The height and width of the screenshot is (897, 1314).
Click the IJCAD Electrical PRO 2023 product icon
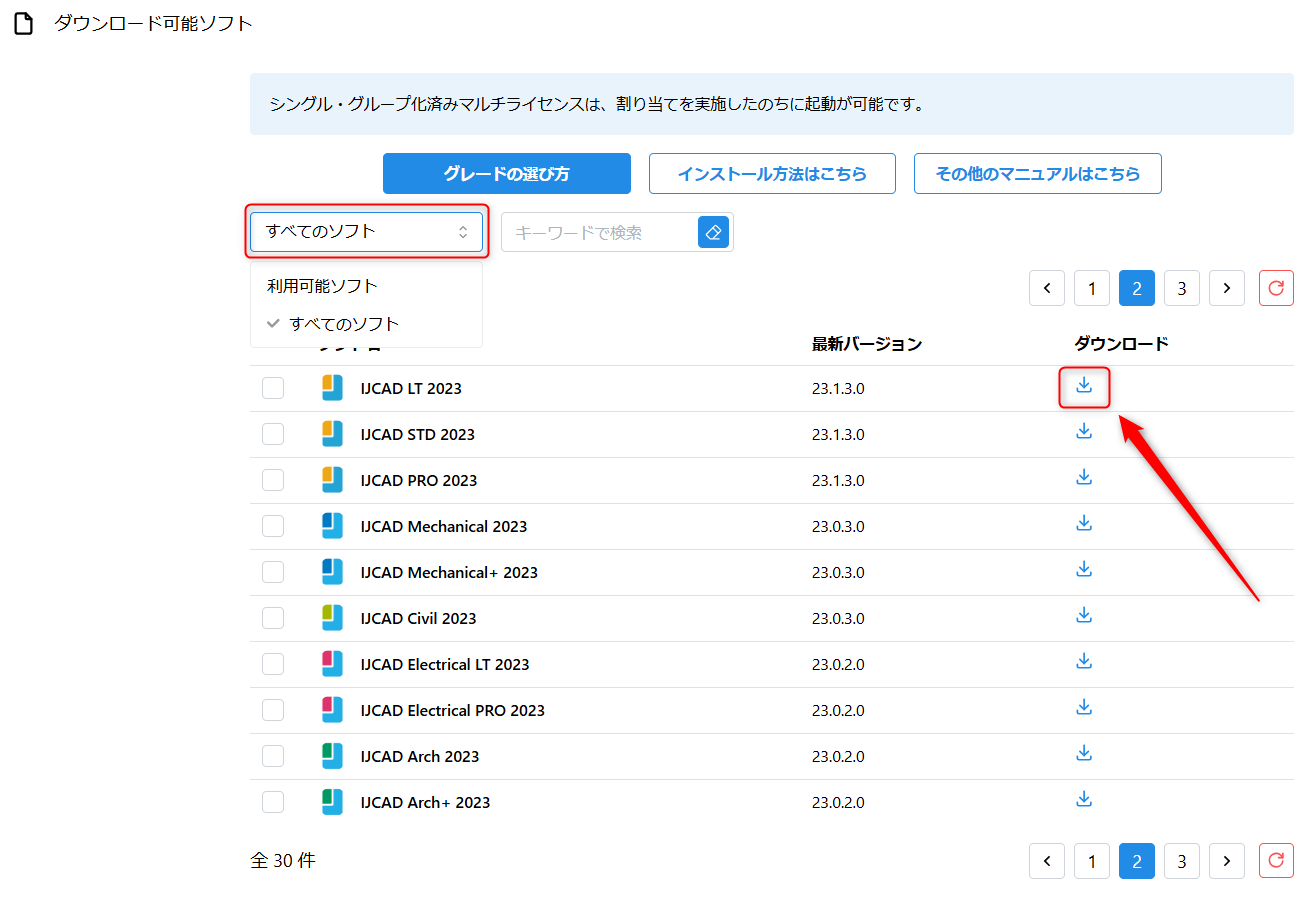332,710
